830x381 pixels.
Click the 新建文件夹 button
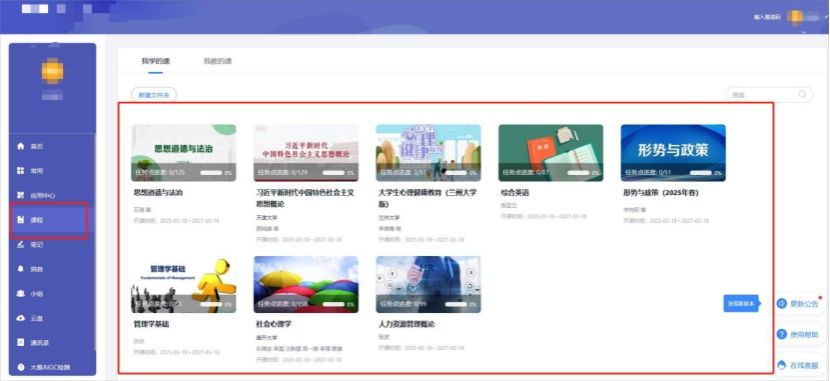[154, 95]
